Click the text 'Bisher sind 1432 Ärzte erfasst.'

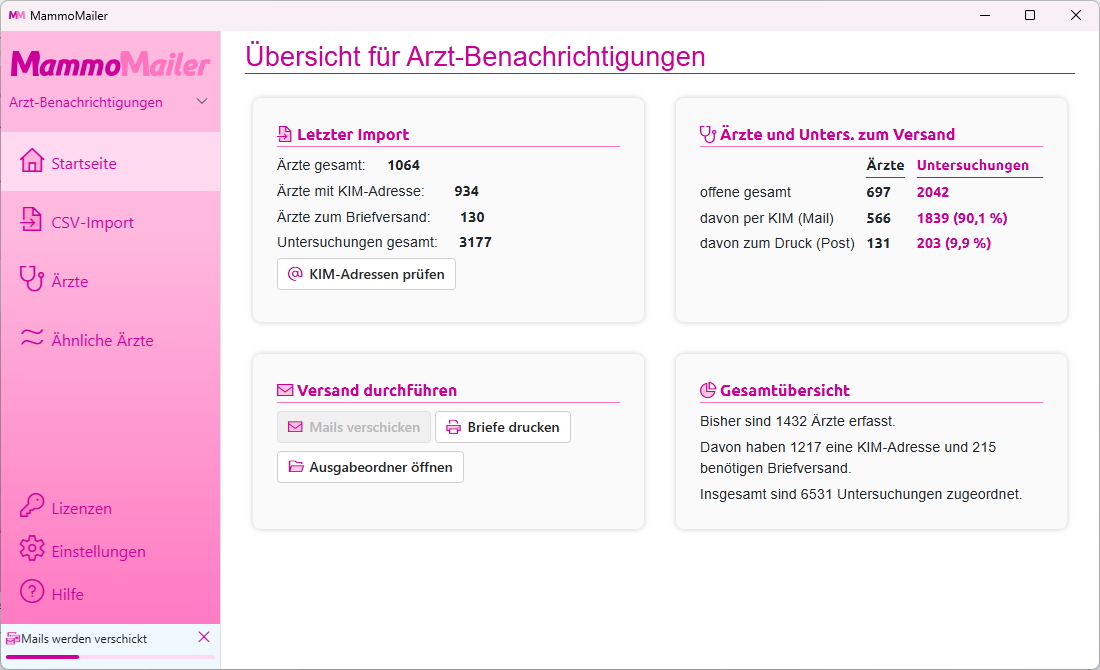click(798, 422)
